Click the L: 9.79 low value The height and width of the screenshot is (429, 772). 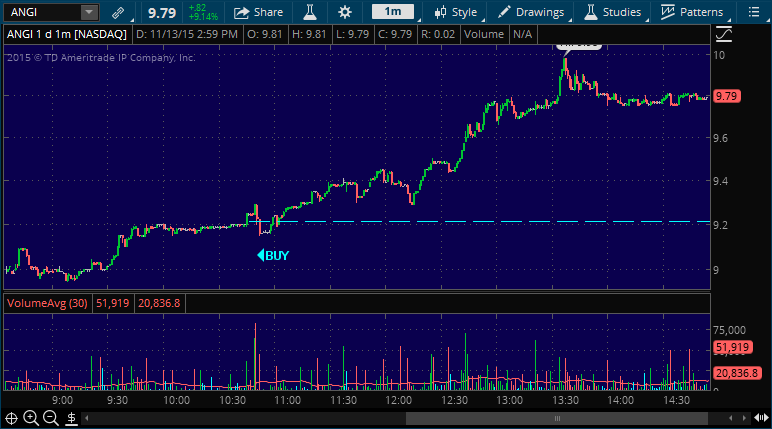click(353, 34)
